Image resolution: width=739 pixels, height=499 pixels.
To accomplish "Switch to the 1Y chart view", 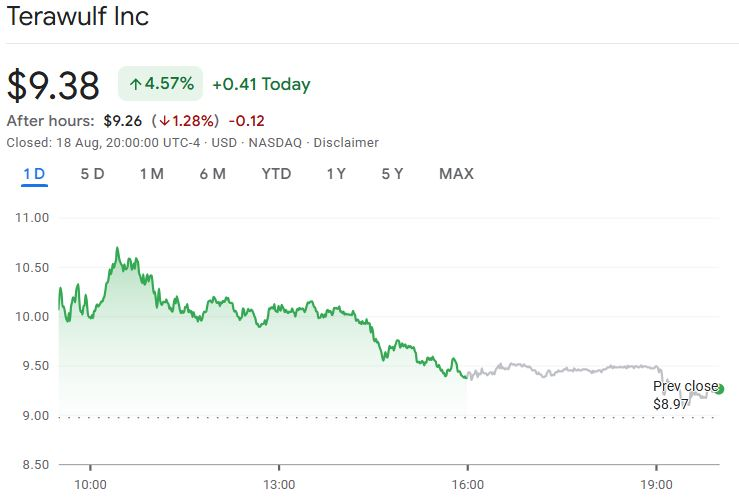I will pos(336,174).
